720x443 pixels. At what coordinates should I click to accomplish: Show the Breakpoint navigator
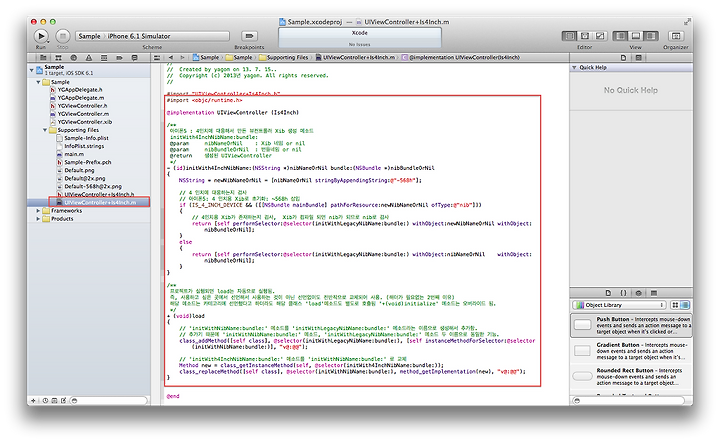coord(119,58)
